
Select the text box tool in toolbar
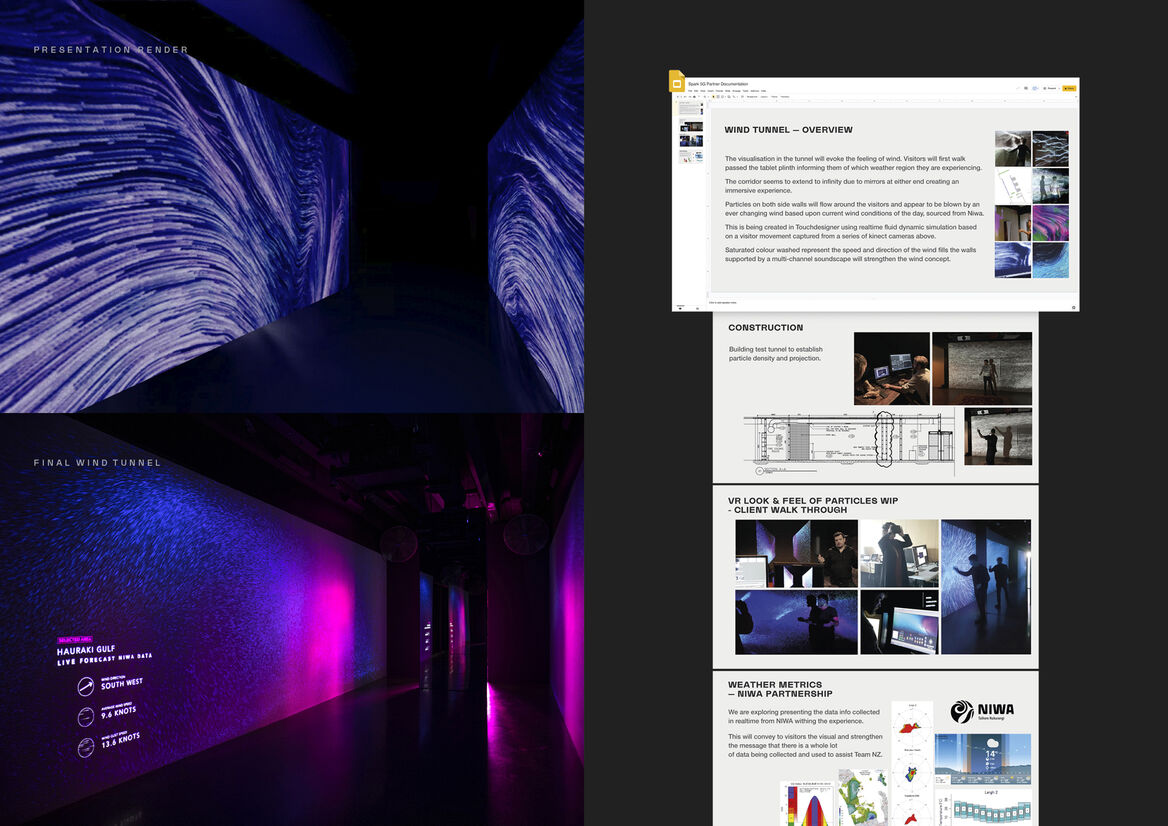[720, 97]
